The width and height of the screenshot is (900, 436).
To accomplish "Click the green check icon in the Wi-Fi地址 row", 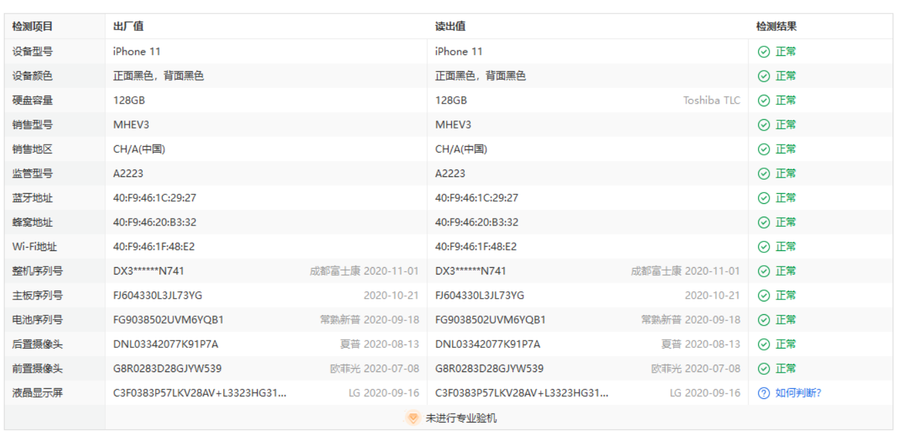I will pyautogui.click(x=763, y=247).
